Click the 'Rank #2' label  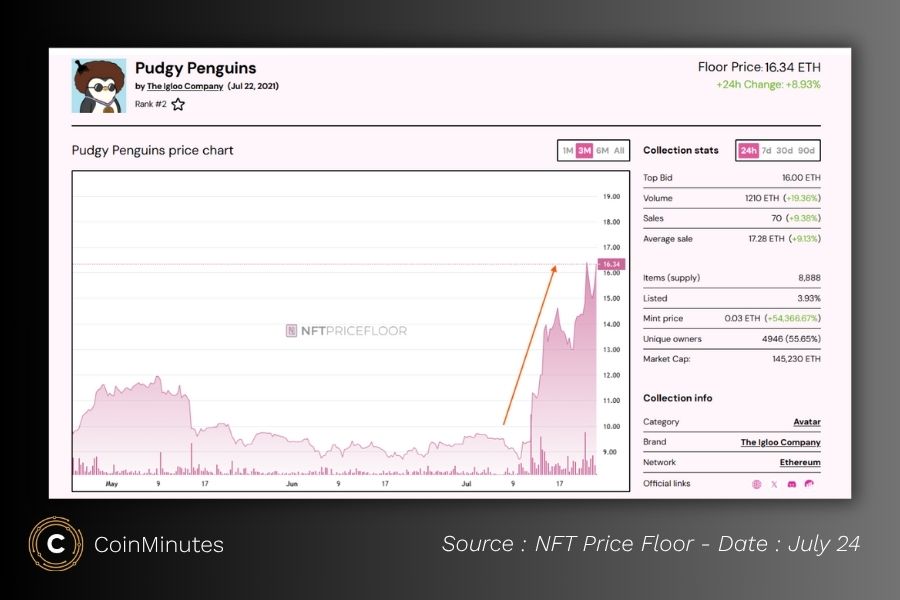pyautogui.click(x=150, y=104)
